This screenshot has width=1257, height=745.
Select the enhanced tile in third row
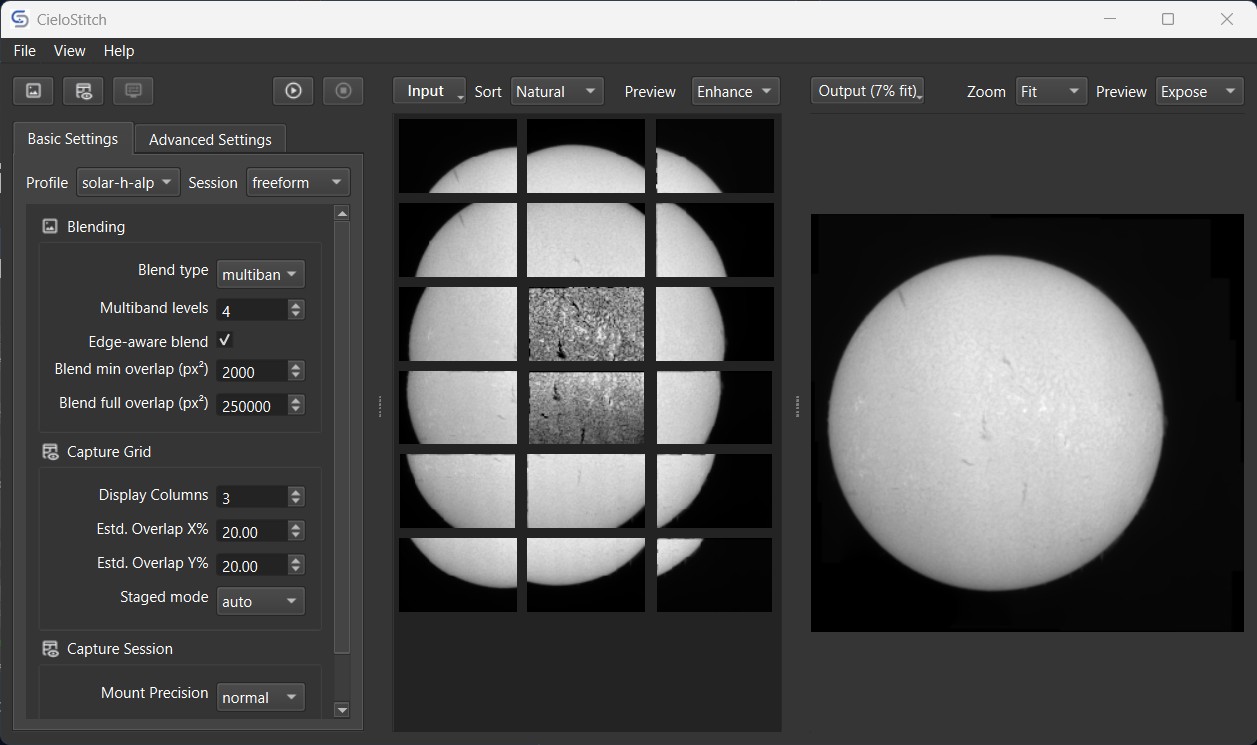point(586,324)
